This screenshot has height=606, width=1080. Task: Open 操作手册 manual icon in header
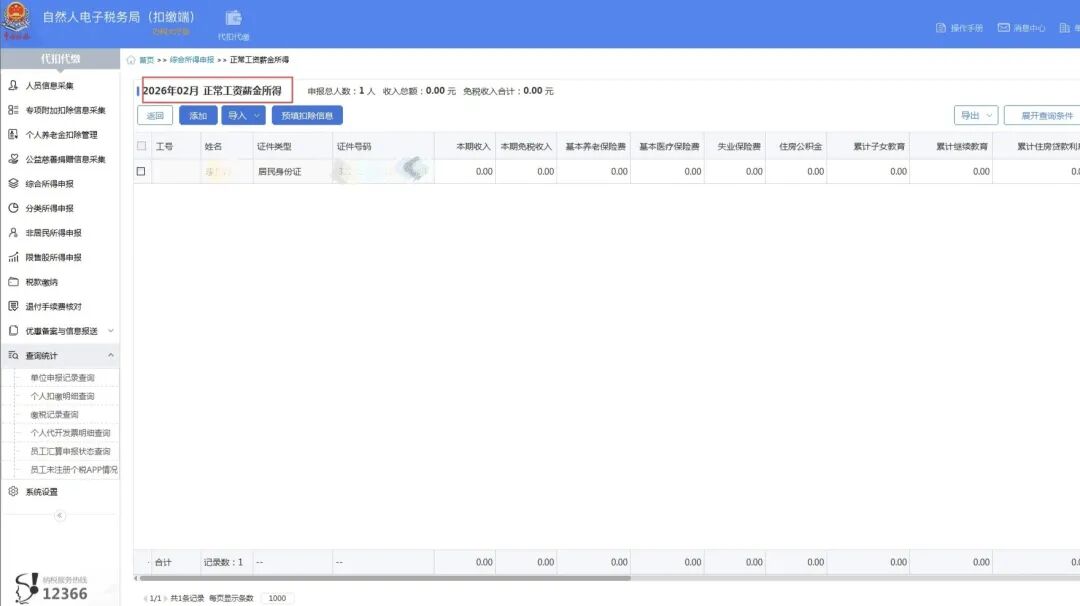pyautogui.click(x=941, y=28)
